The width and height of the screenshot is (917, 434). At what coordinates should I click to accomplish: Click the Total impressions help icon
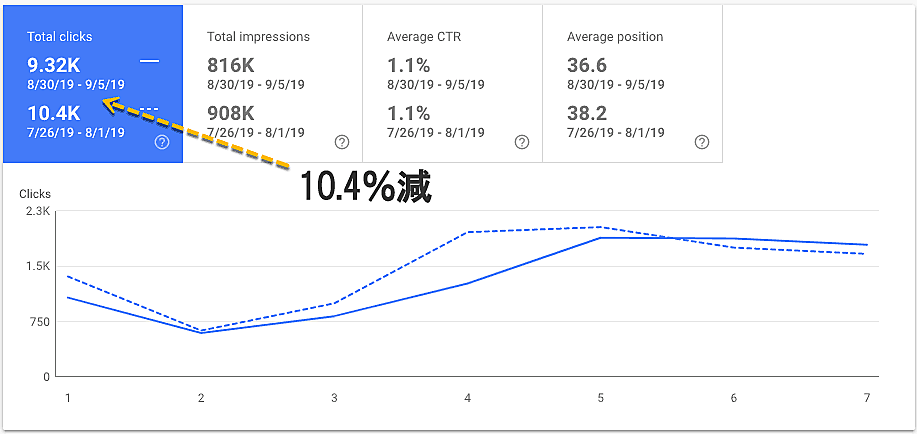click(342, 142)
